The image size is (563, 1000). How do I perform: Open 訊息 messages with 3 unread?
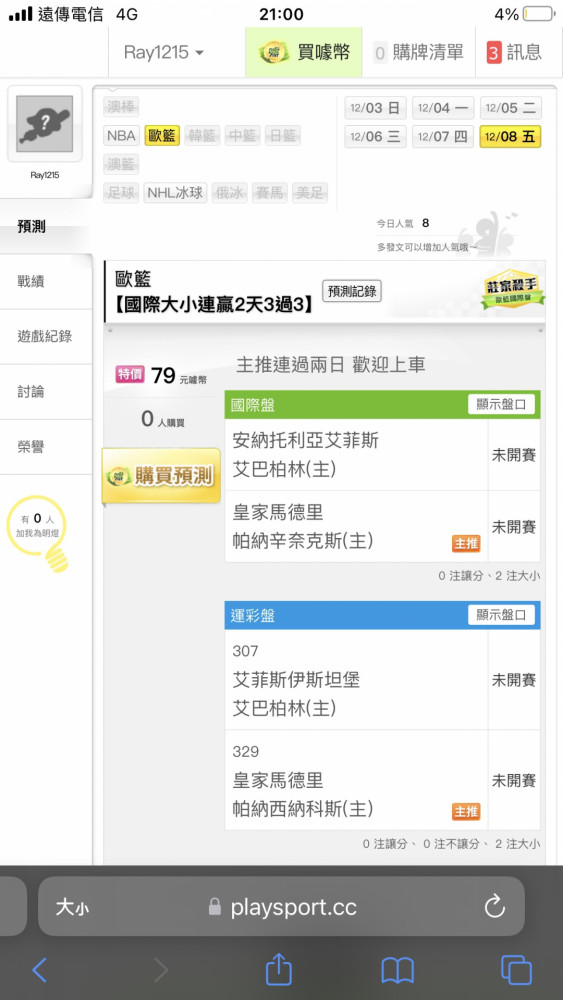tap(514, 52)
